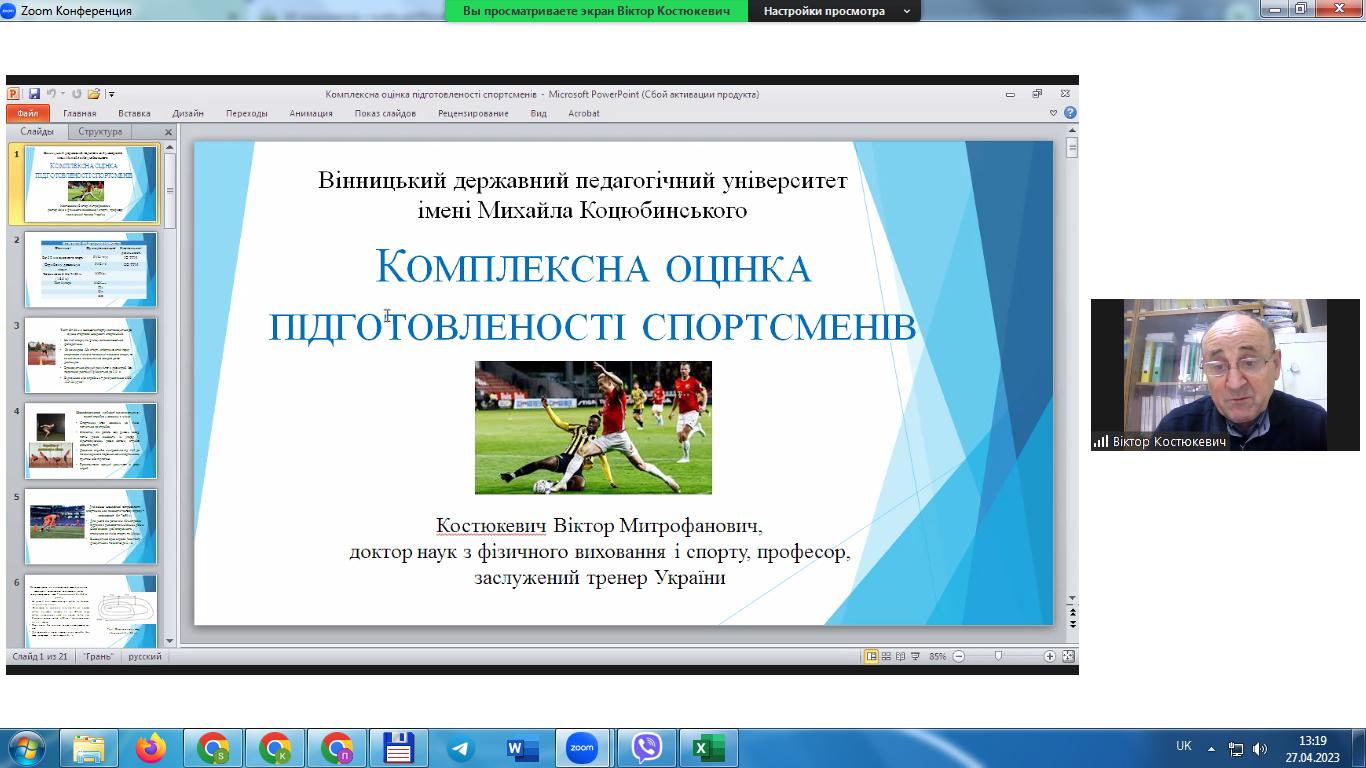1366x768 pixels.
Task: Click the zoom in plus button
Action: click(1049, 656)
